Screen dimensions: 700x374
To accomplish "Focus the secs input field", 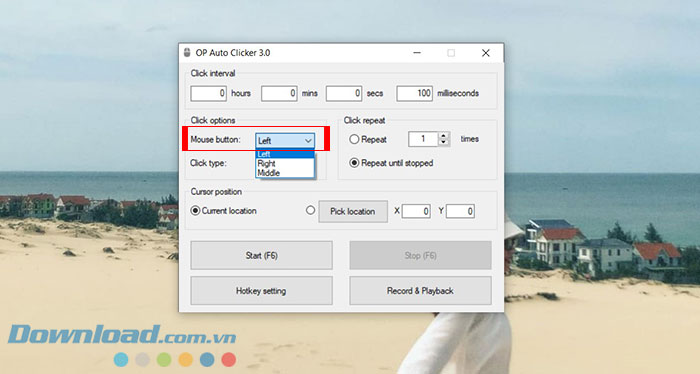I will [x=344, y=93].
